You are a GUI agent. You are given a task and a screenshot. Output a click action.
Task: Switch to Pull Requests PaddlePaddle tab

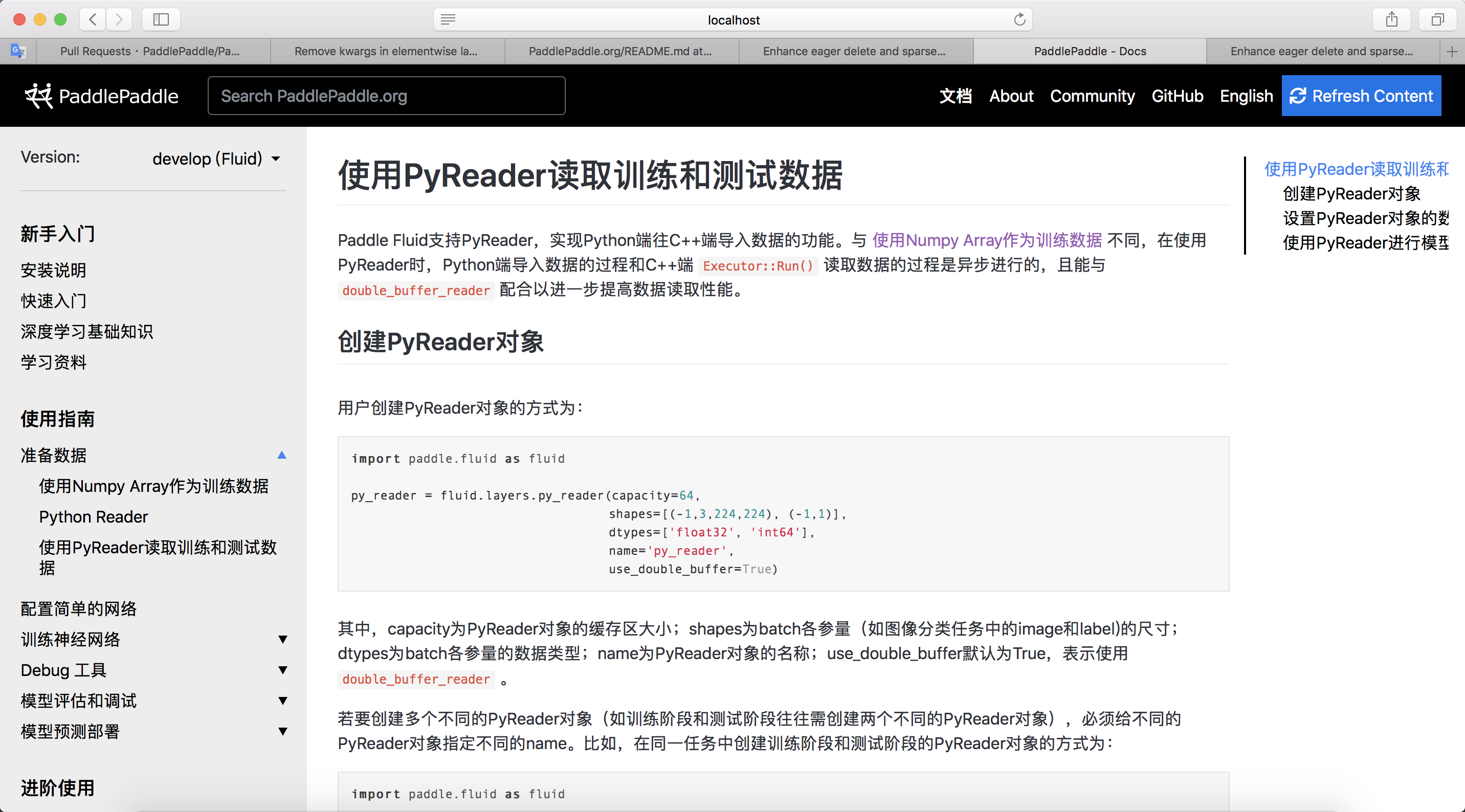point(153,52)
